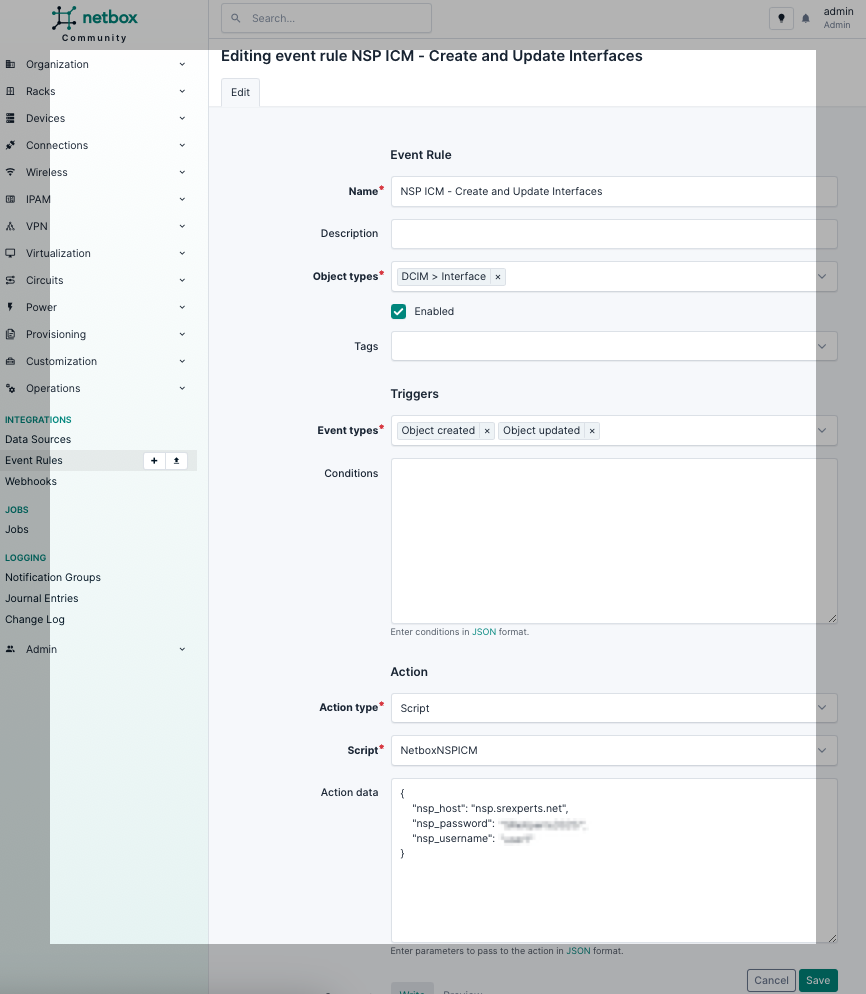Click the Save button
Image resolution: width=866 pixels, height=994 pixels.
[817, 980]
